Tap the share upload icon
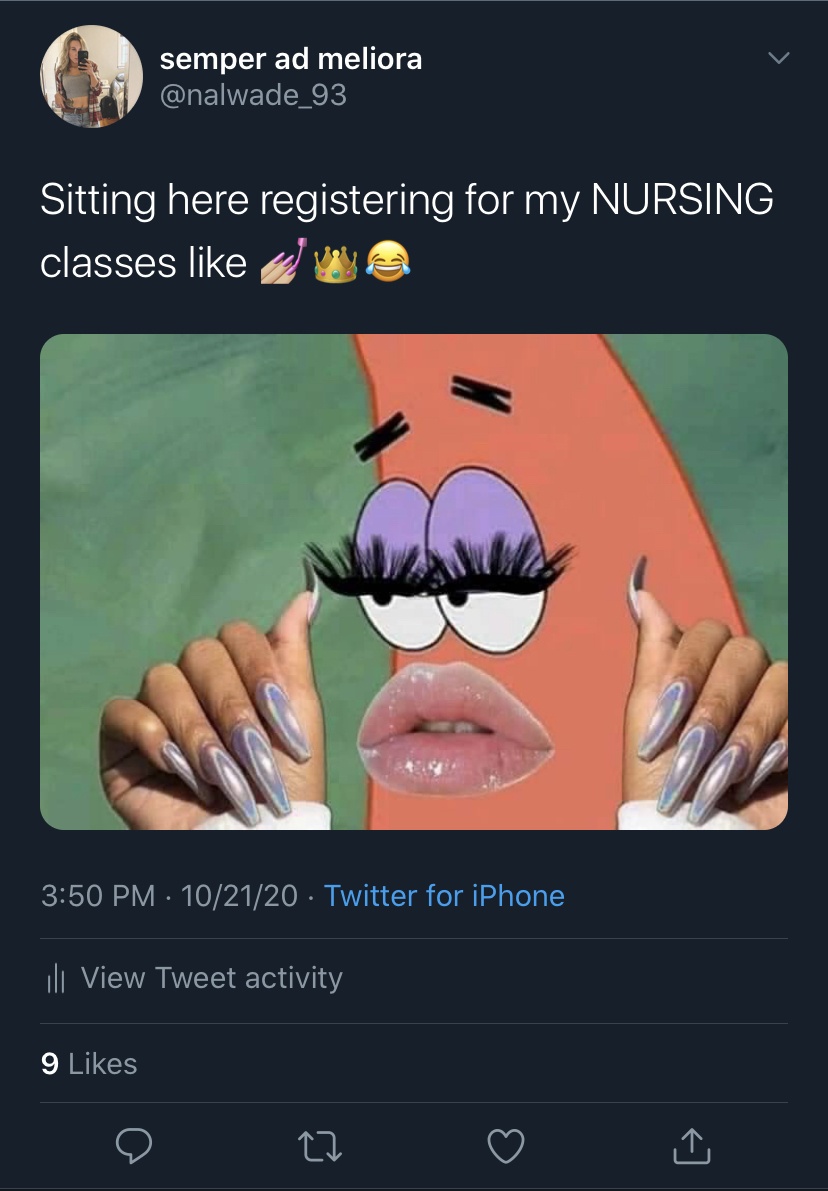Image resolution: width=828 pixels, height=1191 pixels. [x=692, y=1145]
